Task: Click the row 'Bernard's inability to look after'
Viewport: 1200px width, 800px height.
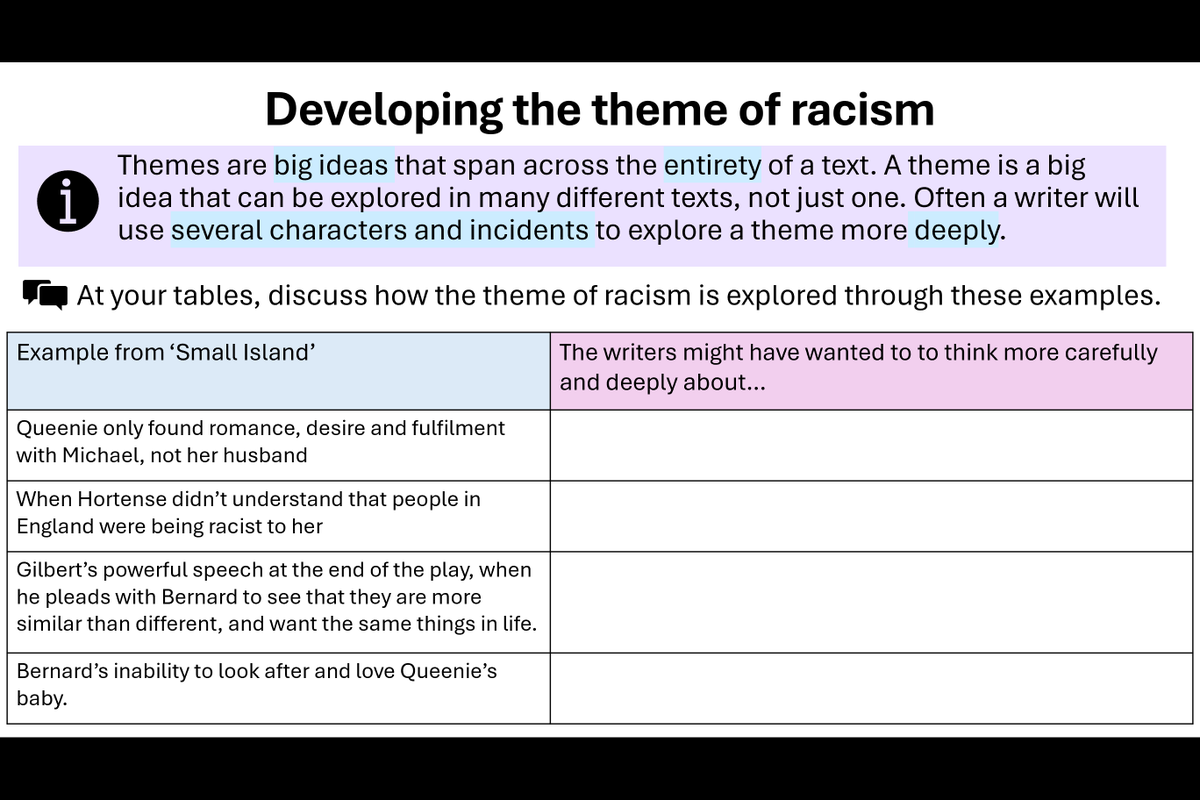Action: (x=278, y=688)
